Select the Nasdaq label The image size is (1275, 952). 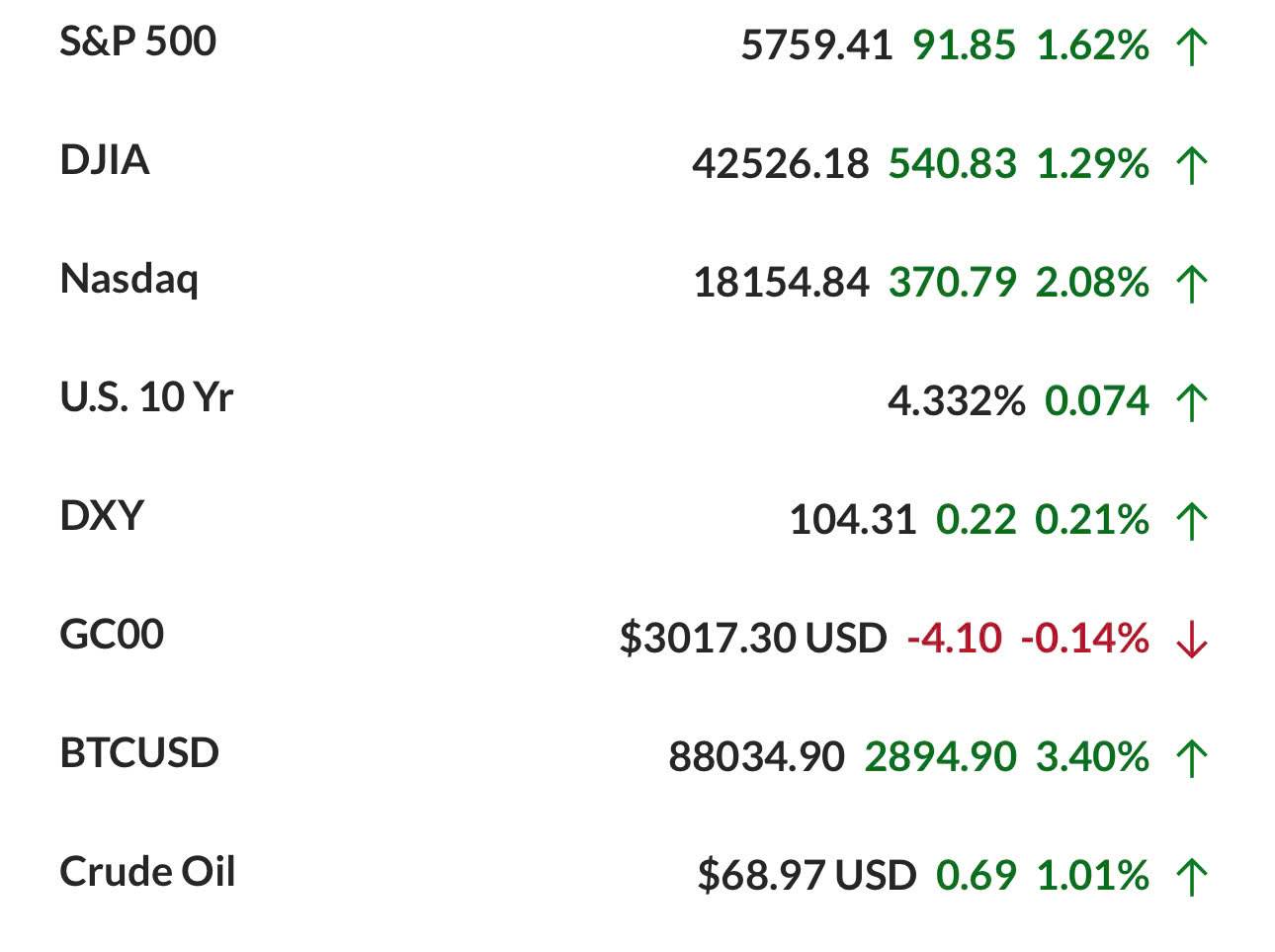pyautogui.click(x=129, y=279)
